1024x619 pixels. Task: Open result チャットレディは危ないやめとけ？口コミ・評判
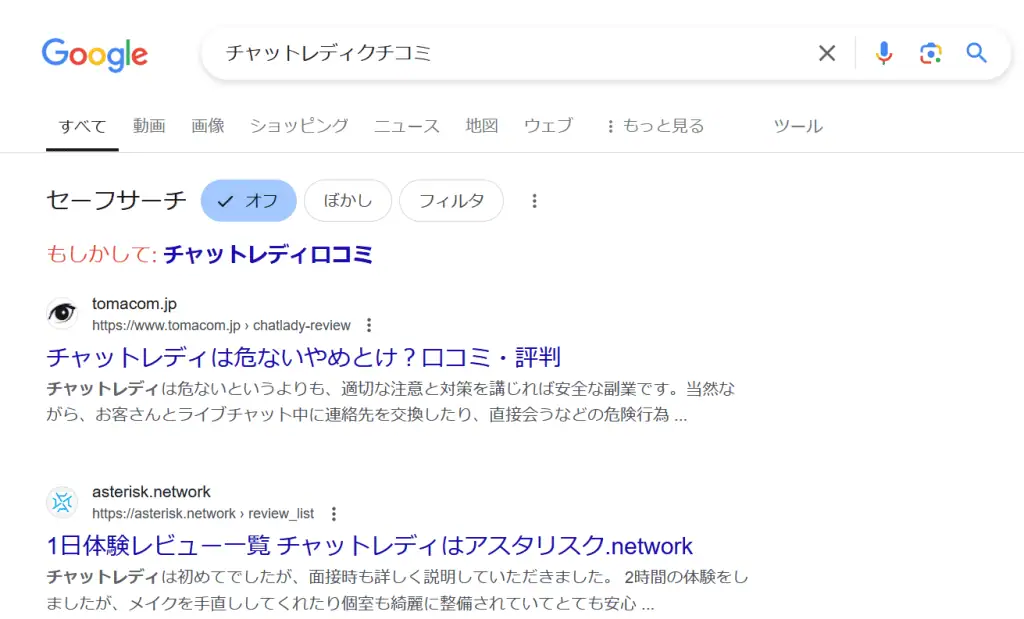click(304, 357)
